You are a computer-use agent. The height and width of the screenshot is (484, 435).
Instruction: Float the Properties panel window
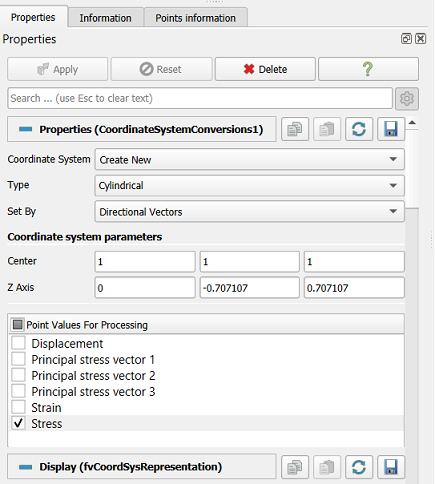coord(406,39)
